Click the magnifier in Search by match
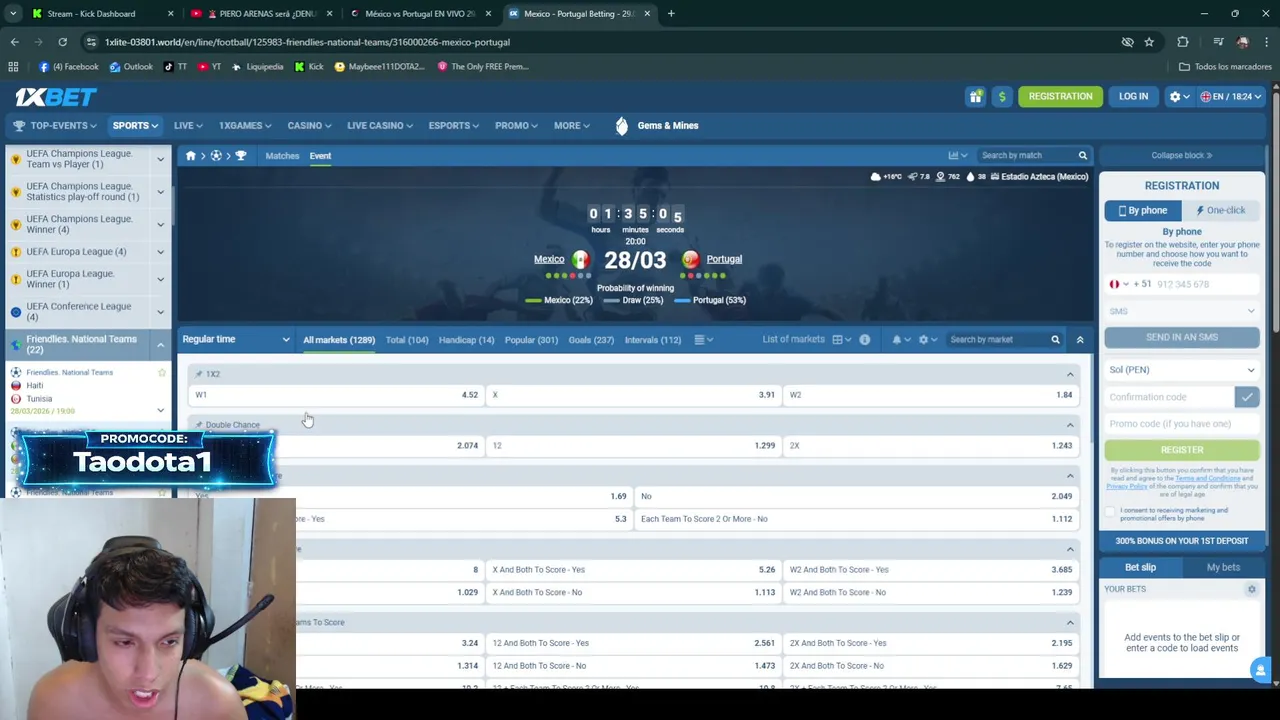 [1082, 155]
